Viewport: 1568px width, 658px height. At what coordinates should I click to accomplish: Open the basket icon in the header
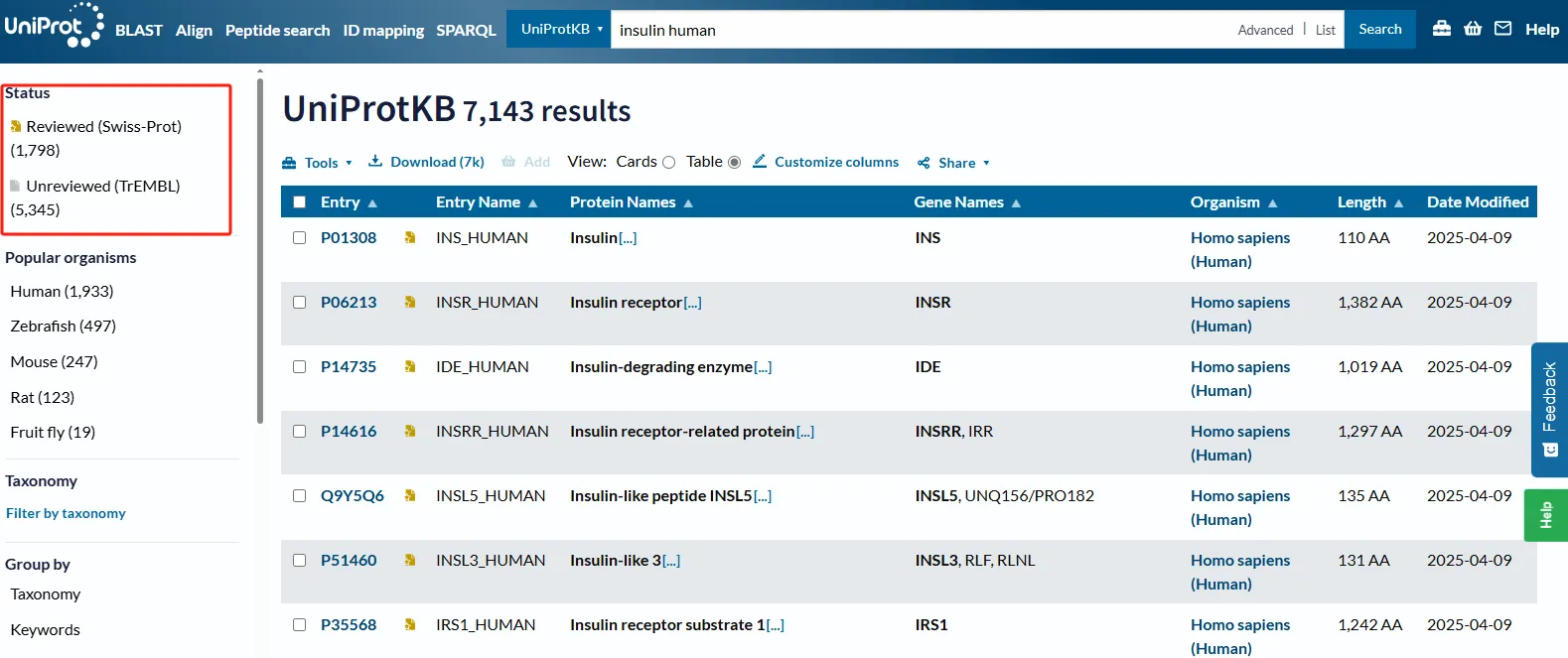tap(1473, 29)
